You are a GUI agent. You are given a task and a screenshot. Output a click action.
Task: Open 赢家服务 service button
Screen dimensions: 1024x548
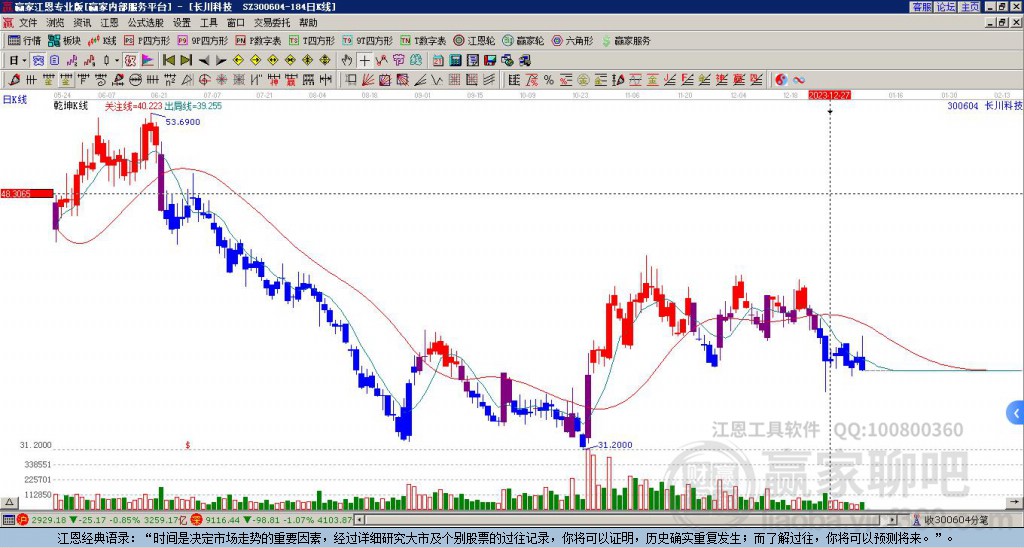coord(626,40)
